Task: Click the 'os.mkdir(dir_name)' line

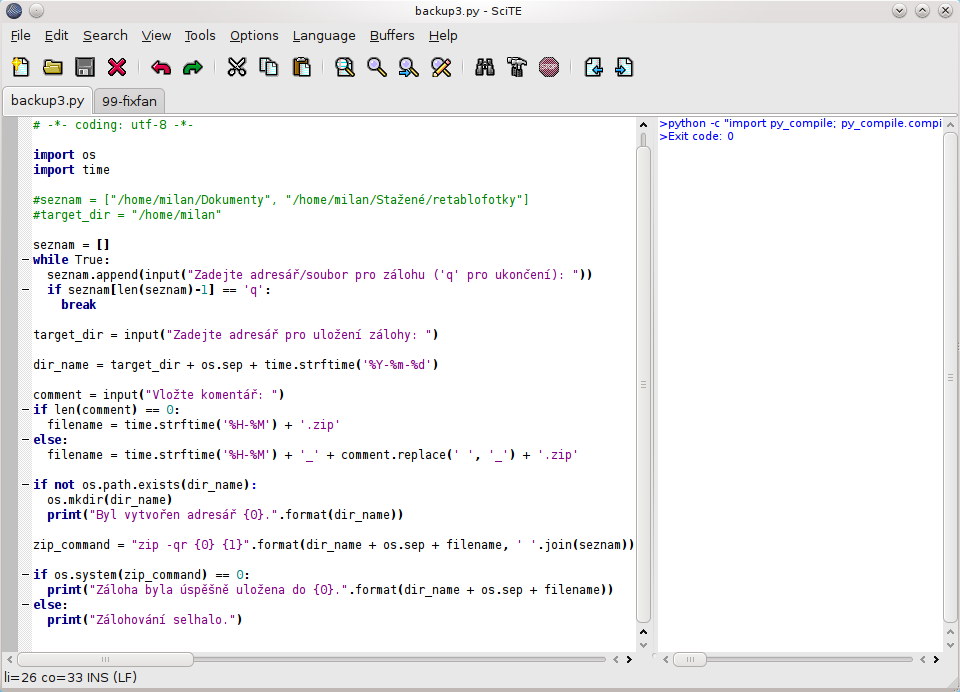Action: pyautogui.click(x=110, y=500)
